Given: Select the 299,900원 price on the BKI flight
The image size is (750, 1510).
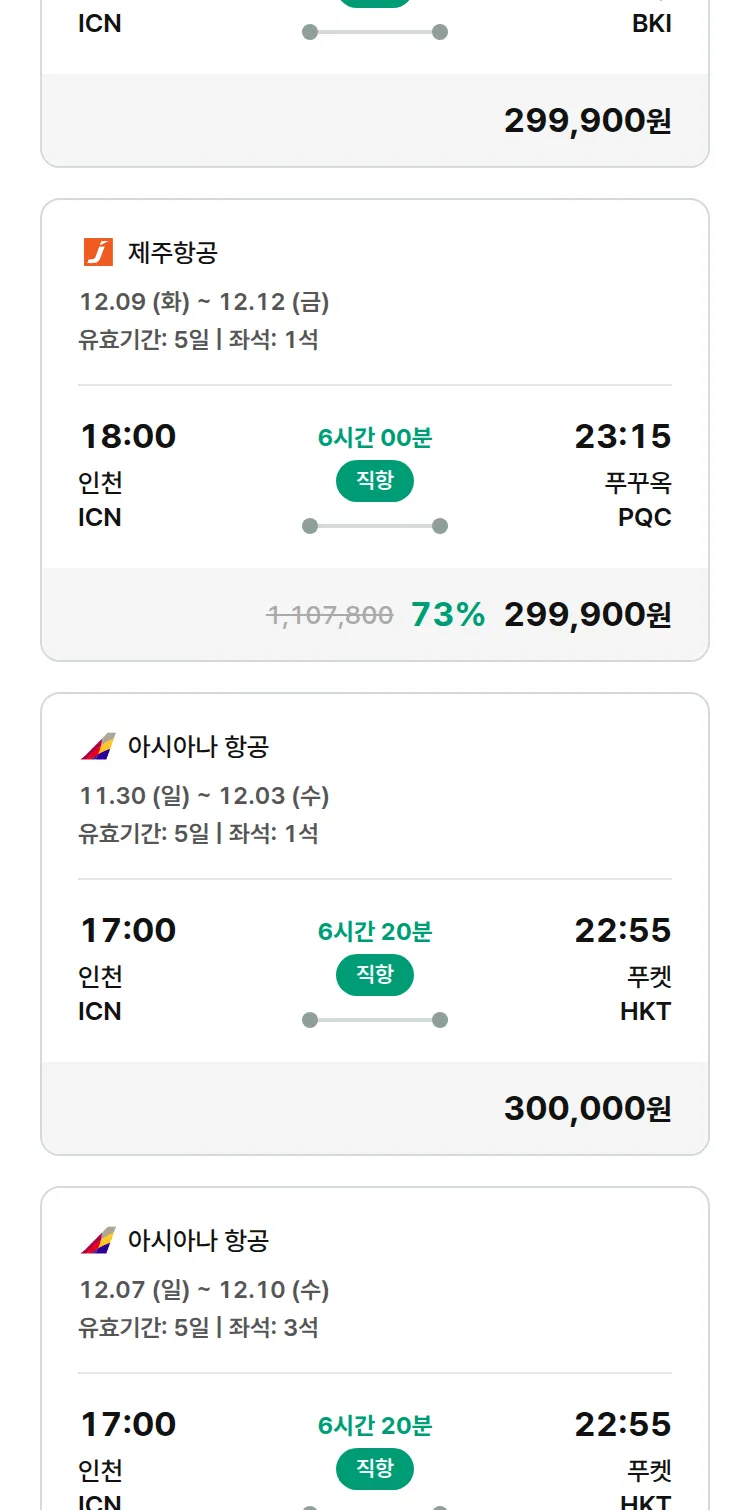Looking at the screenshot, I should (x=587, y=121).
